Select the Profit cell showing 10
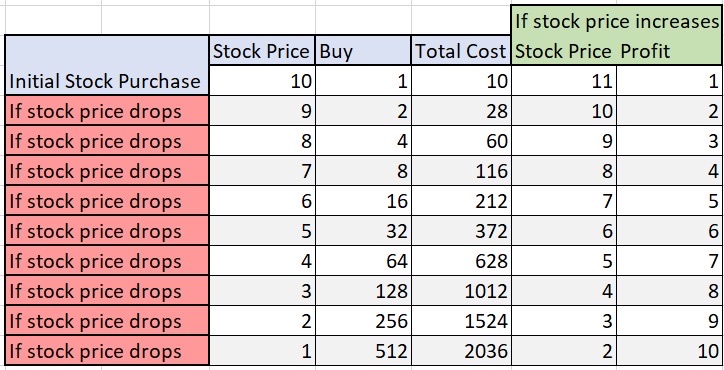 coord(670,351)
